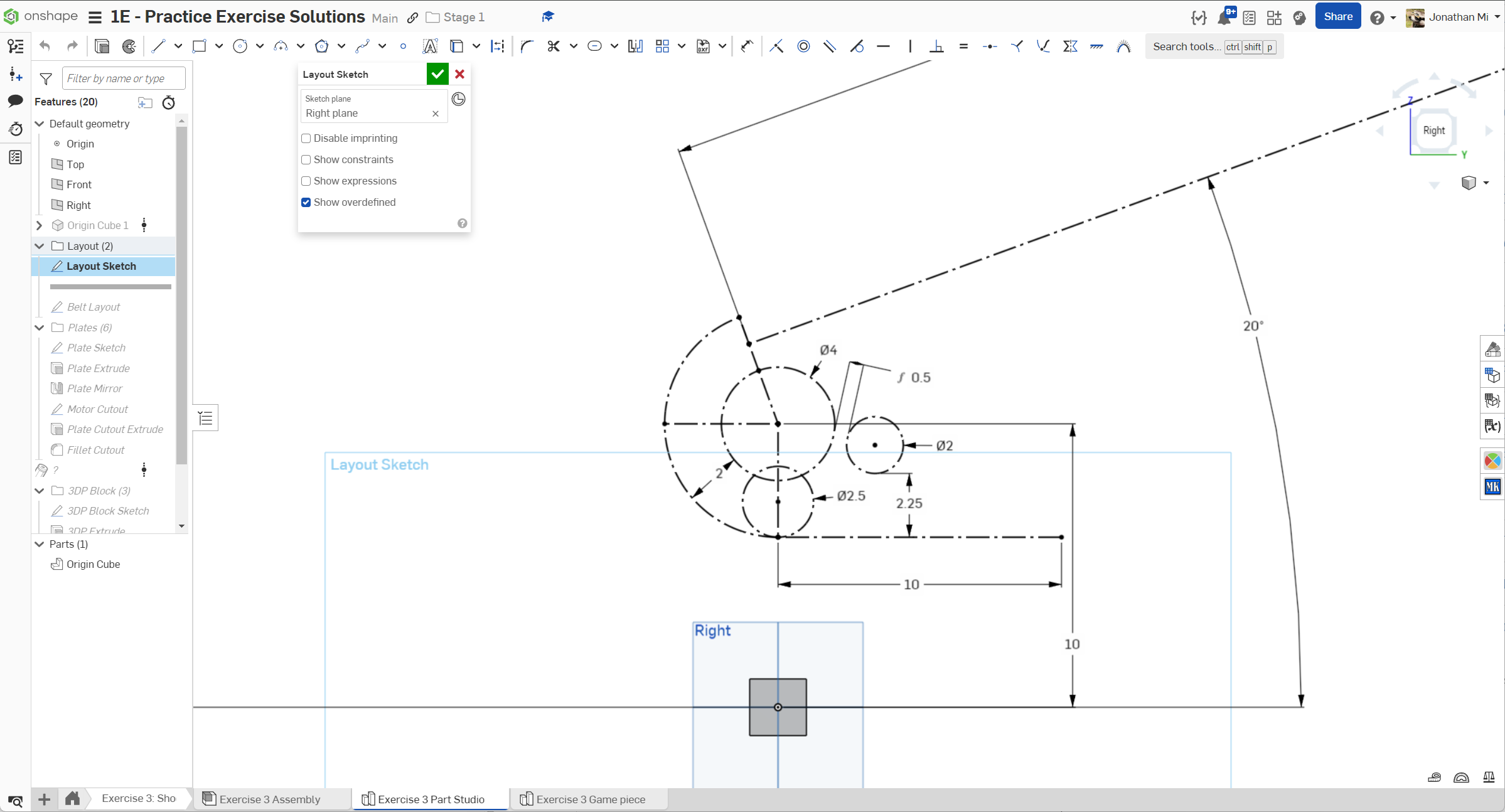The image size is (1505, 812).
Task: Switch to Exercise 3 Assembly tab
Action: point(269,799)
